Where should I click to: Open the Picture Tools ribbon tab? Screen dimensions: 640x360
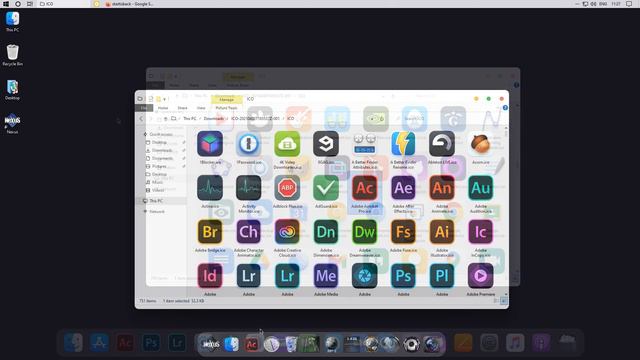click(227, 108)
